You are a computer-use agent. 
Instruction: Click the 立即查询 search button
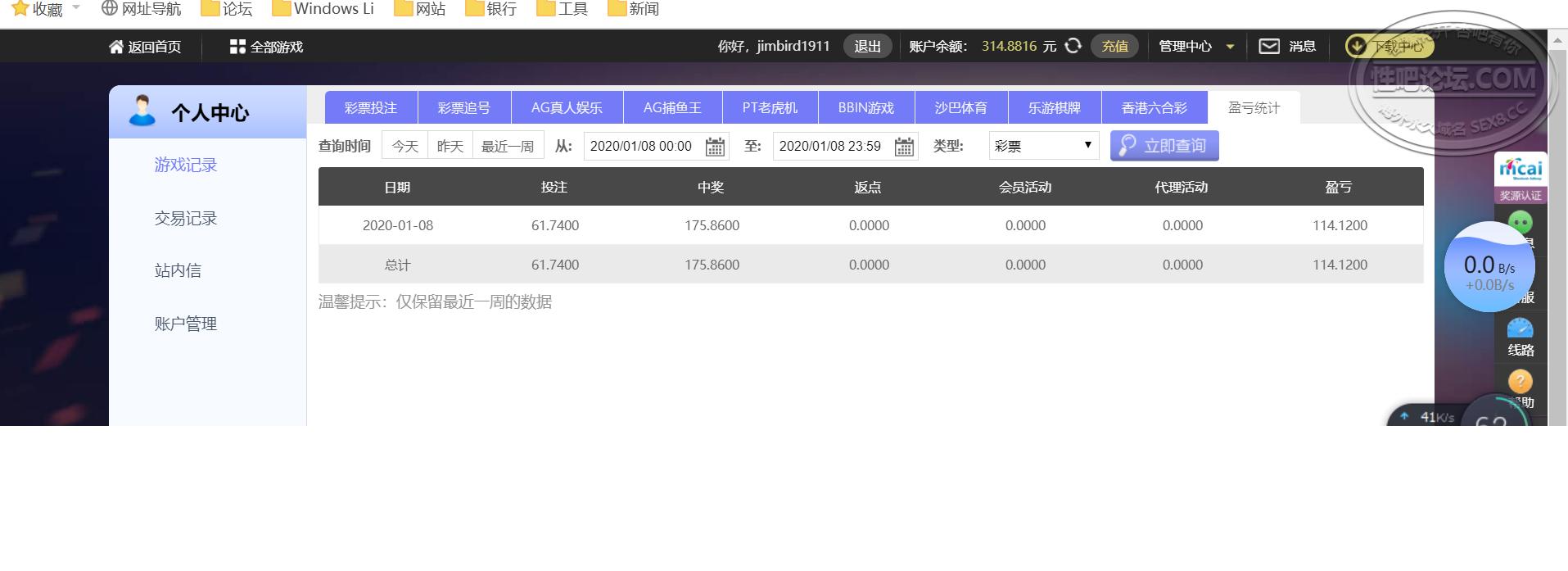(x=1164, y=146)
